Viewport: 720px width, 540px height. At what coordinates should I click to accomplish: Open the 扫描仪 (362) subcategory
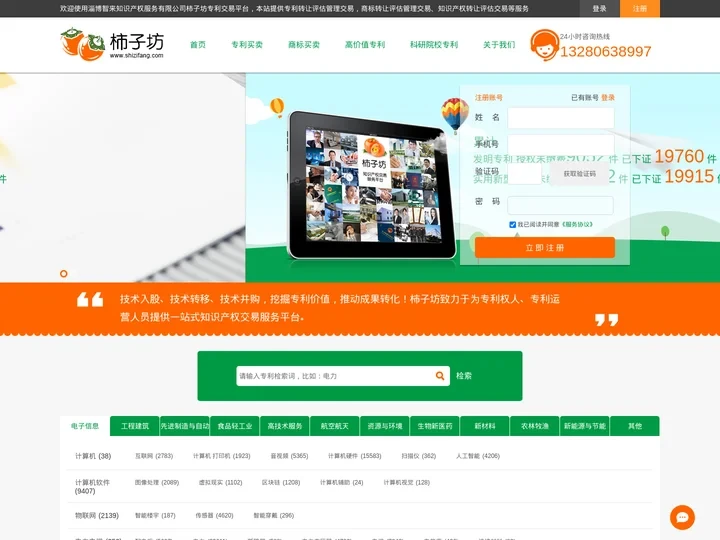419,456
